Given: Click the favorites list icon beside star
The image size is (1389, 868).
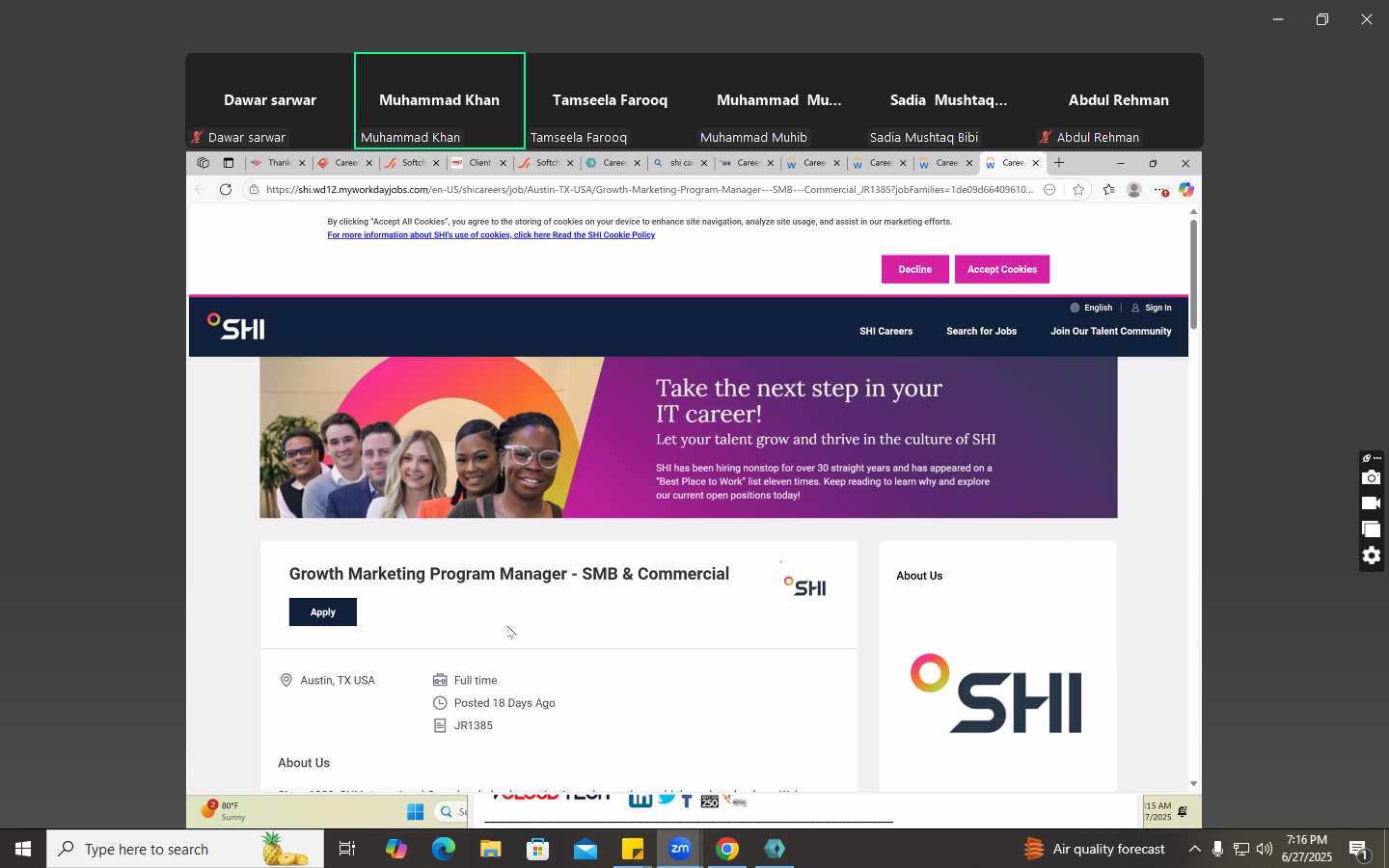Looking at the screenshot, I should pyautogui.click(x=1108, y=190).
